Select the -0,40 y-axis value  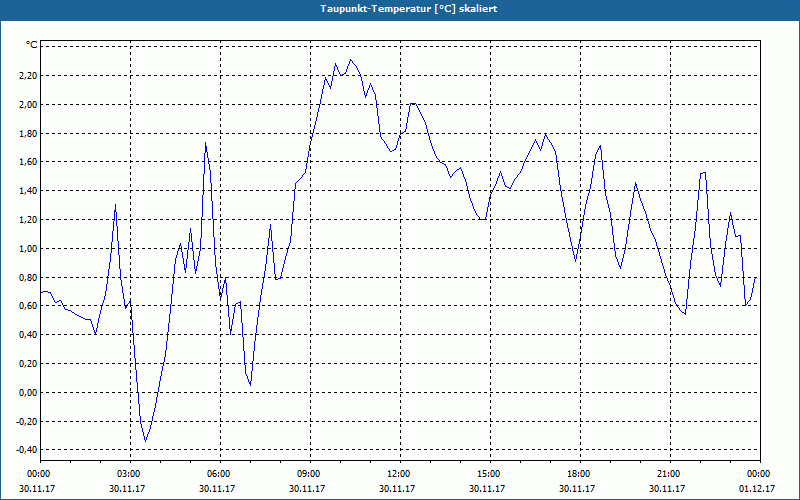28,449
